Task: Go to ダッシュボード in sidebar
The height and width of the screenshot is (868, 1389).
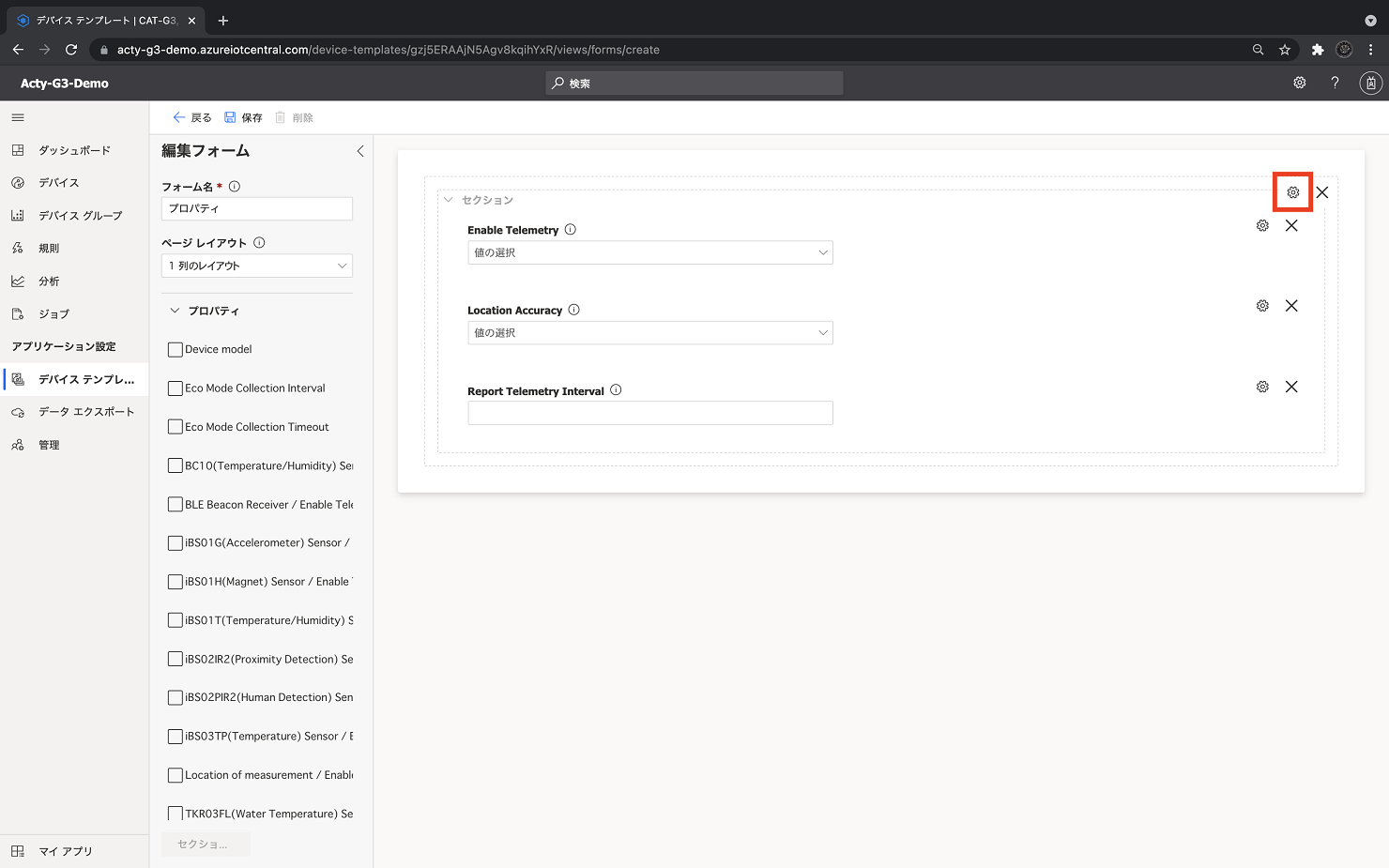Action: (74, 150)
